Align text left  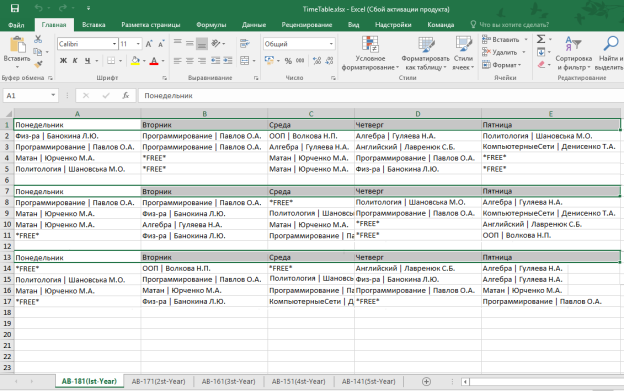click(177, 61)
